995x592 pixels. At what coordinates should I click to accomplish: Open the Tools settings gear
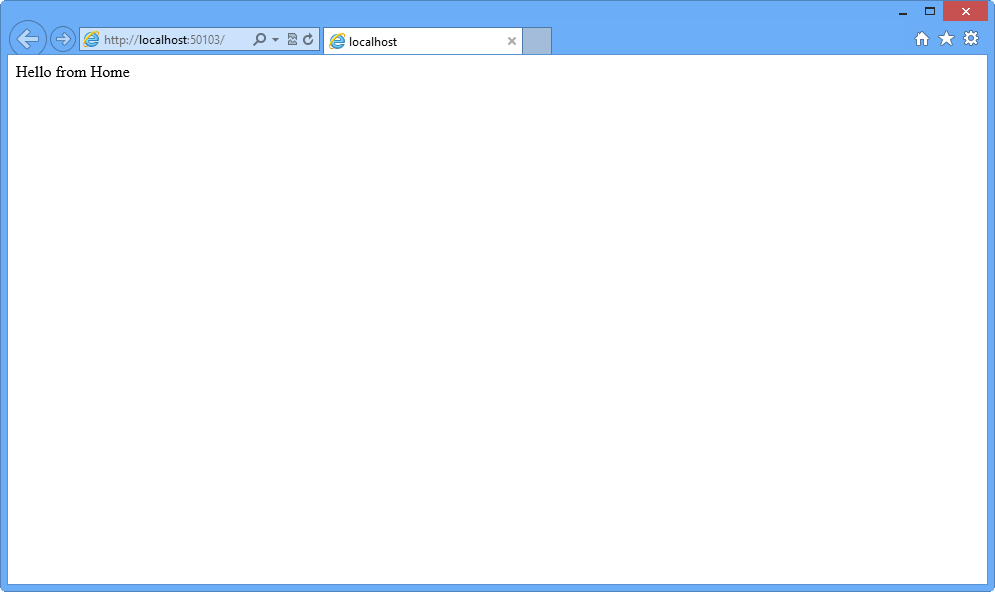(x=971, y=39)
